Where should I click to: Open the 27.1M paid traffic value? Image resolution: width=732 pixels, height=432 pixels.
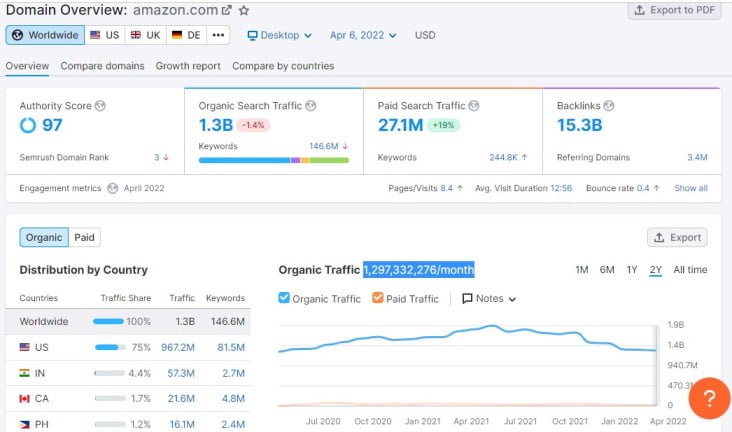coord(400,125)
